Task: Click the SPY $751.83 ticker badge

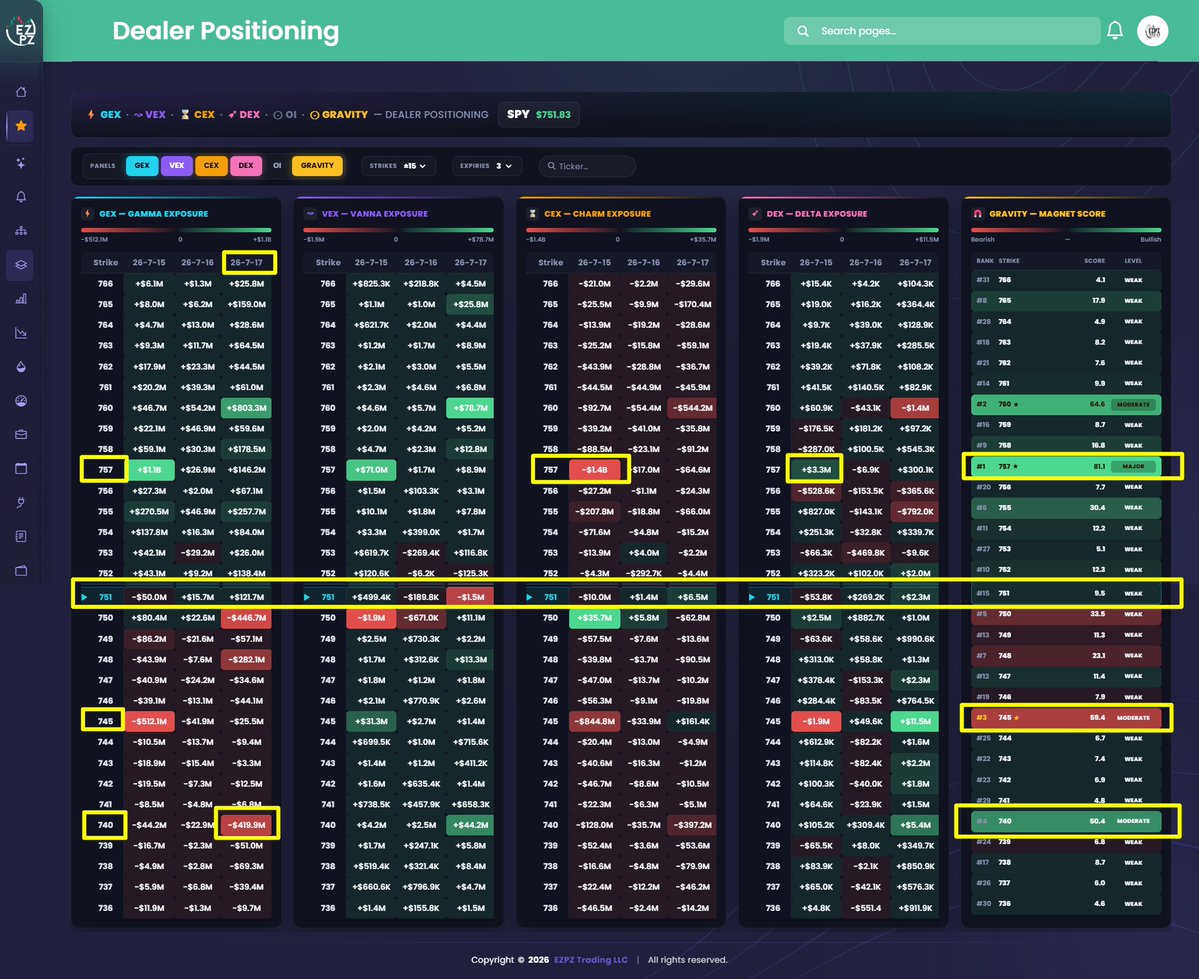Action: tap(538, 115)
